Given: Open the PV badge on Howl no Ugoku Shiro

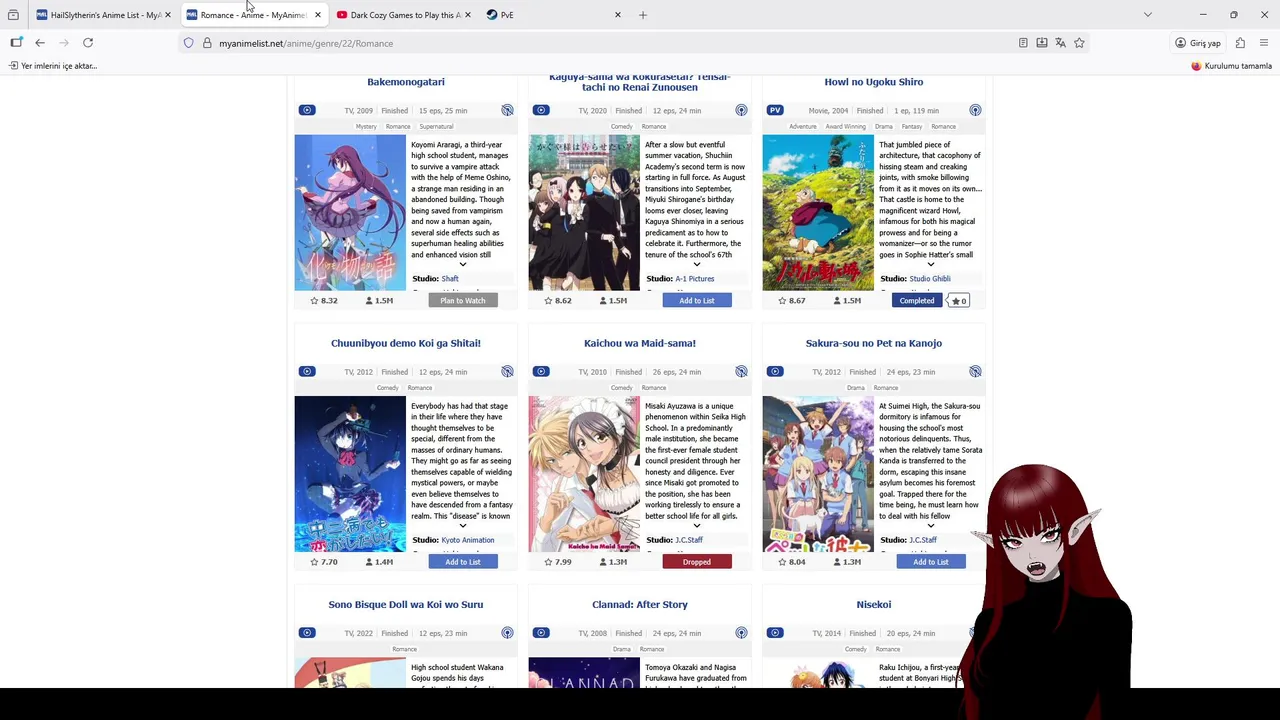Looking at the screenshot, I should (775, 110).
